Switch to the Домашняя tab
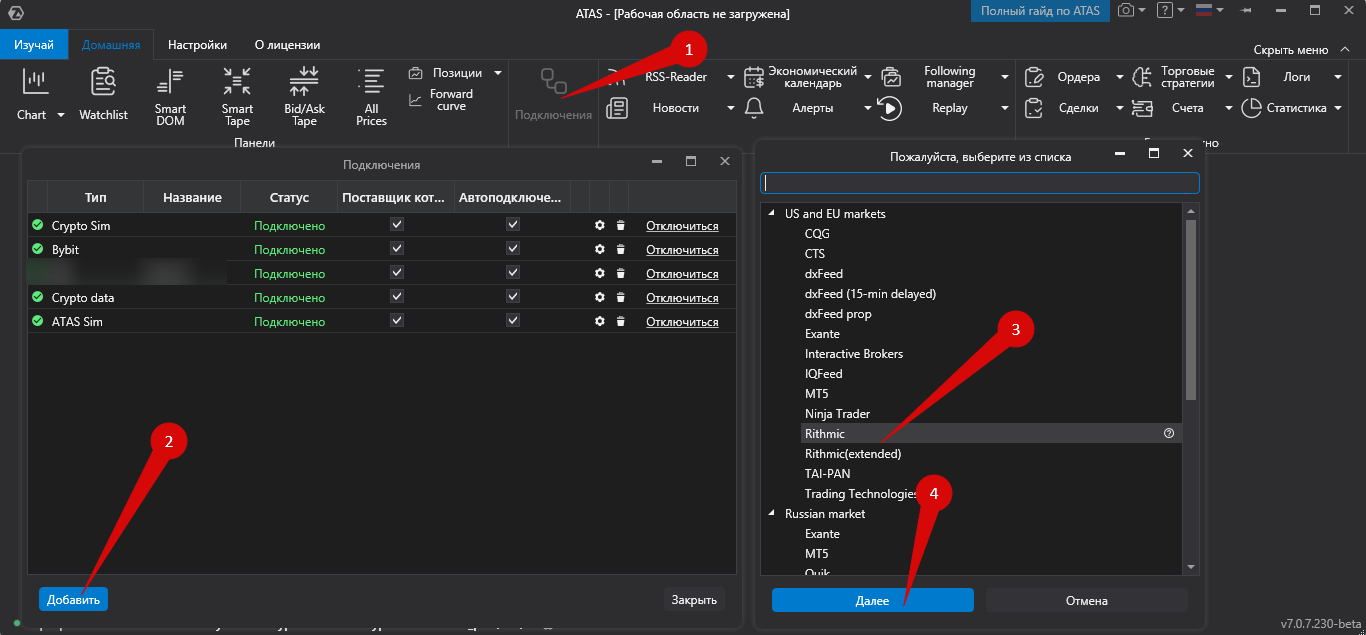 [x=111, y=45]
